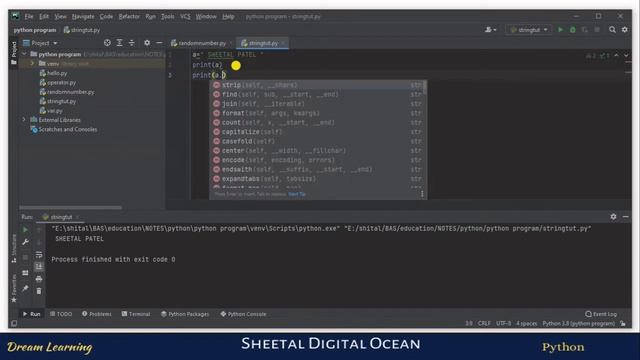Toggle tool window bars icon in status corner
Viewport: 640px width, 360px height.
(x=14, y=324)
